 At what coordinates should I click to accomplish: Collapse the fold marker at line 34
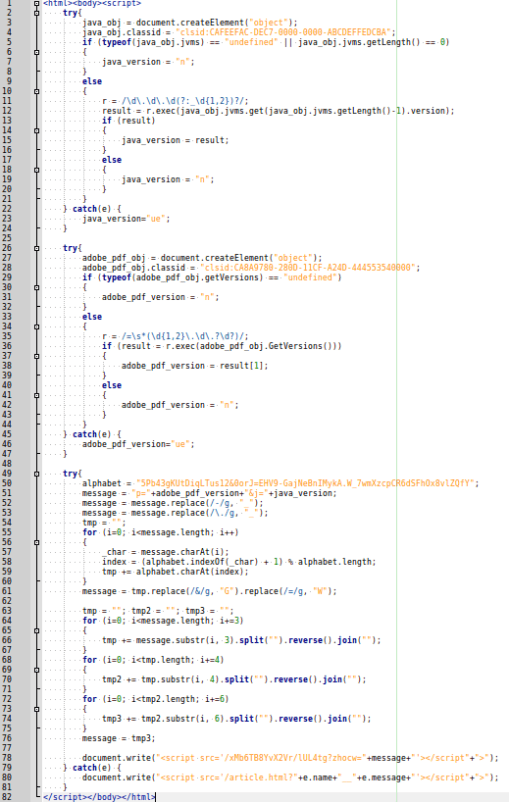36,327
